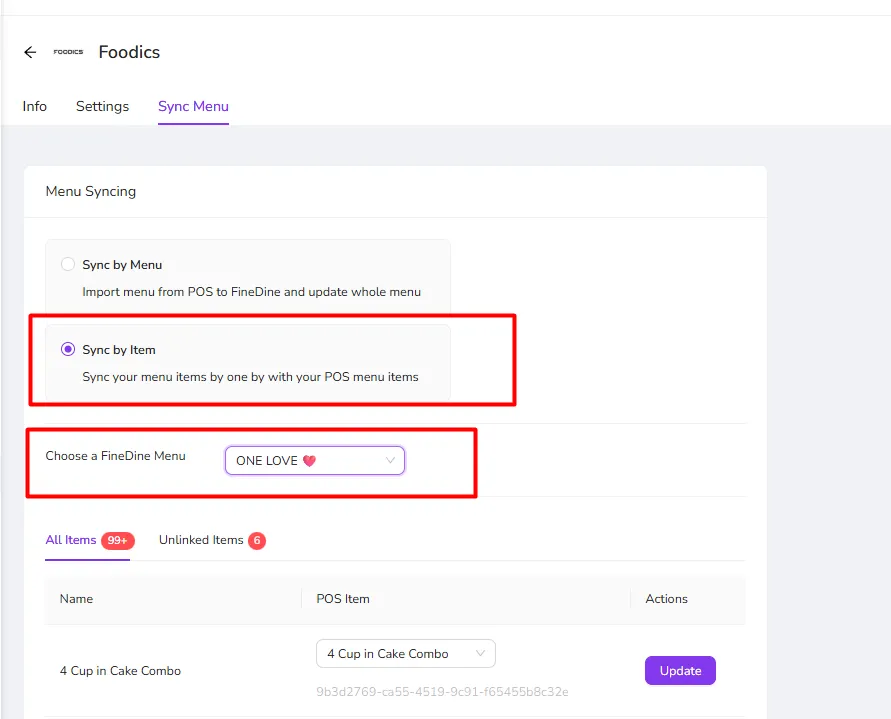Image resolution: width=891 pixels, height=719 pixels.
Task: Select the Sync by Menu radio button
Action: click(x=68, y=264)
